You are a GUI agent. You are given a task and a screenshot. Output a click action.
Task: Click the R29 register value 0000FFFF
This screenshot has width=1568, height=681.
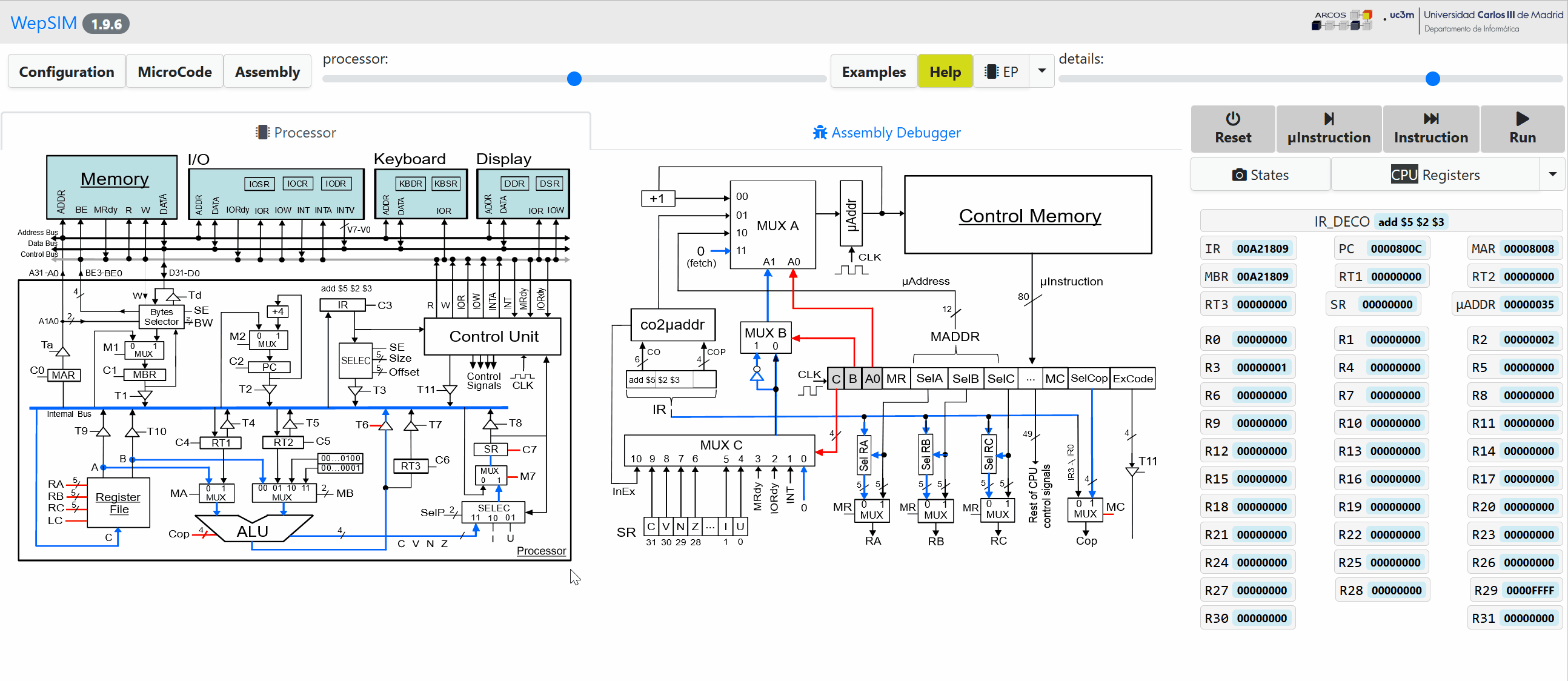(x=1529, y=590)
